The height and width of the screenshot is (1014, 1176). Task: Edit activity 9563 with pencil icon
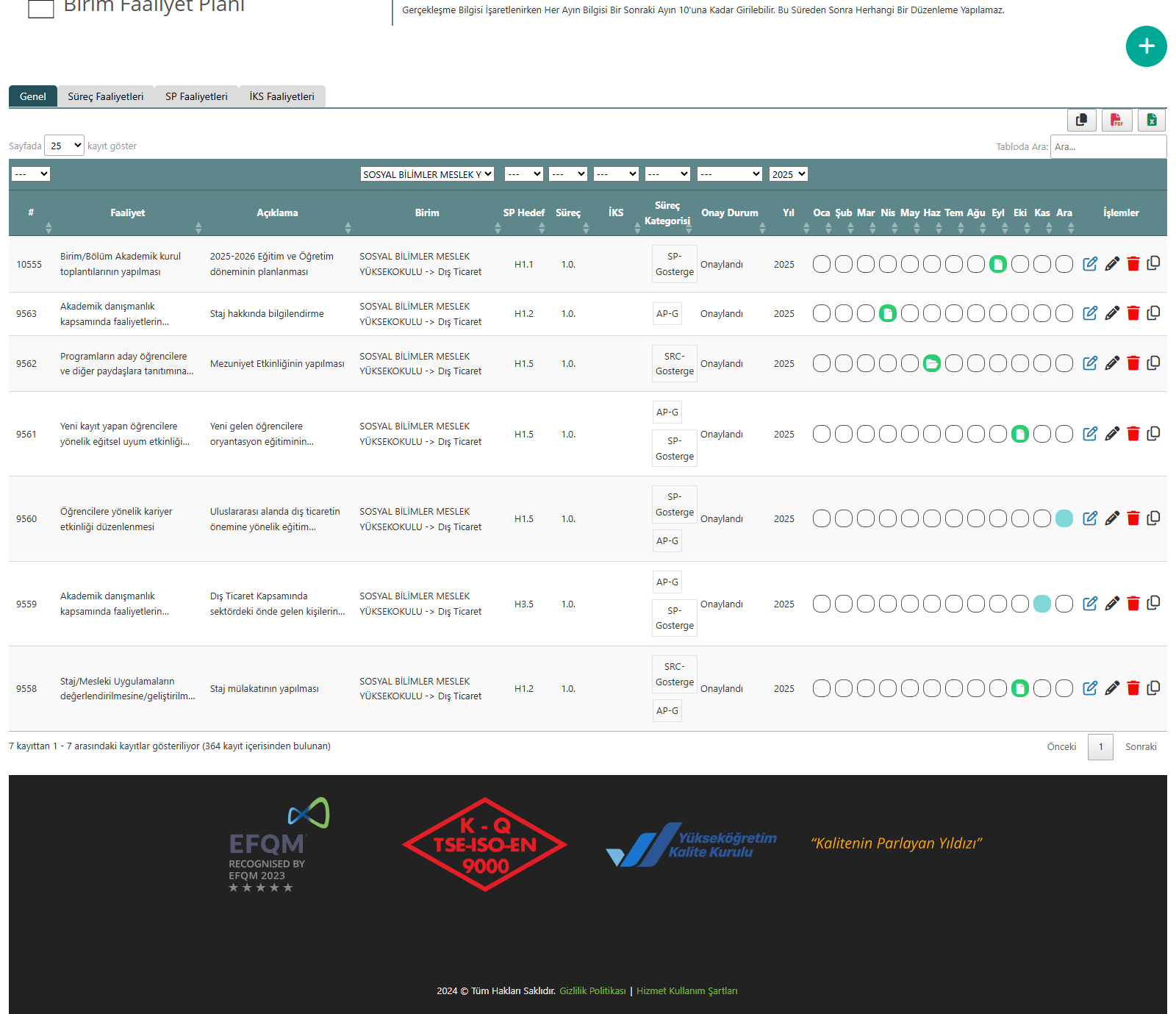1112,313
